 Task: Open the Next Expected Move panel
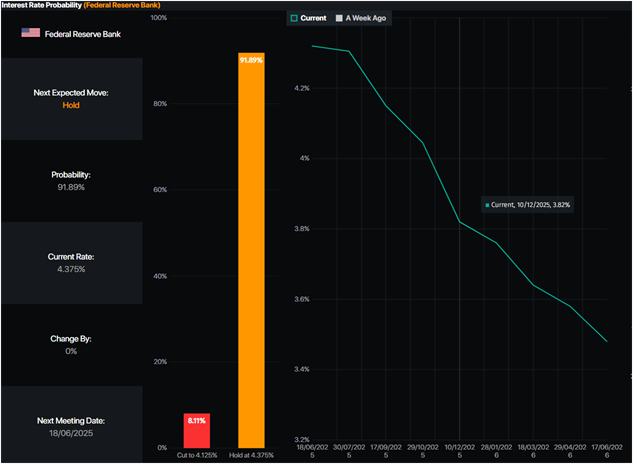coord(71,98)
